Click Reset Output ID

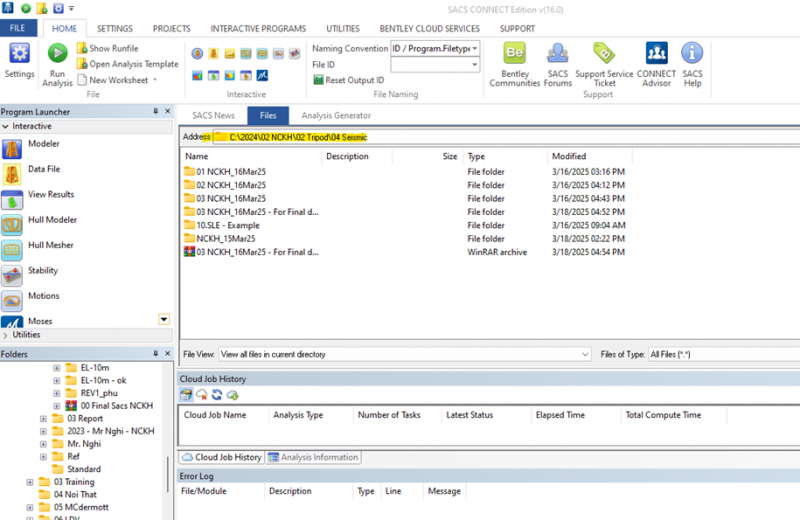point(348,80)
